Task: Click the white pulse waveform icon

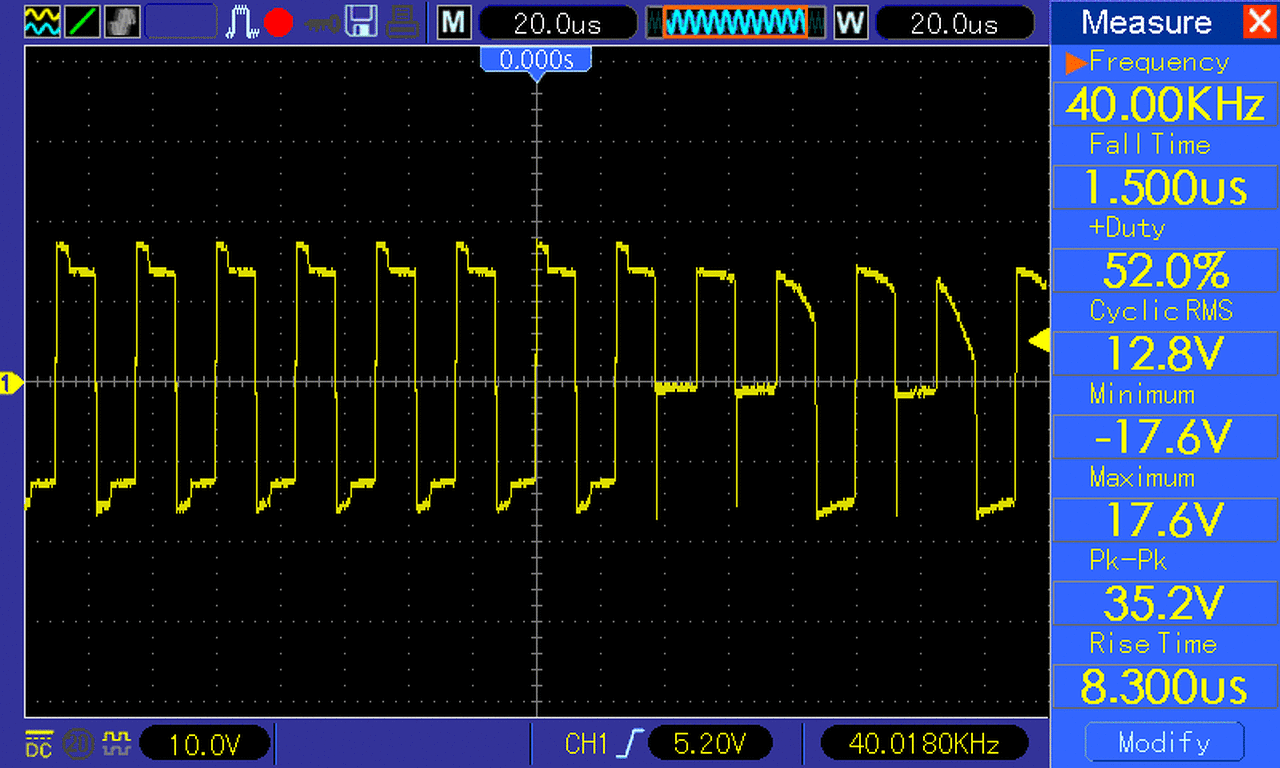Action: [241, 22]
